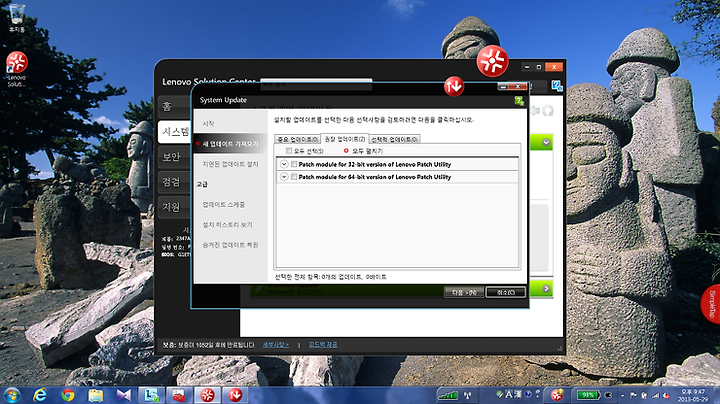Open 설치 히스토리 보기 in sidebar
720x404 pixels.
click(x=228, y=224)
